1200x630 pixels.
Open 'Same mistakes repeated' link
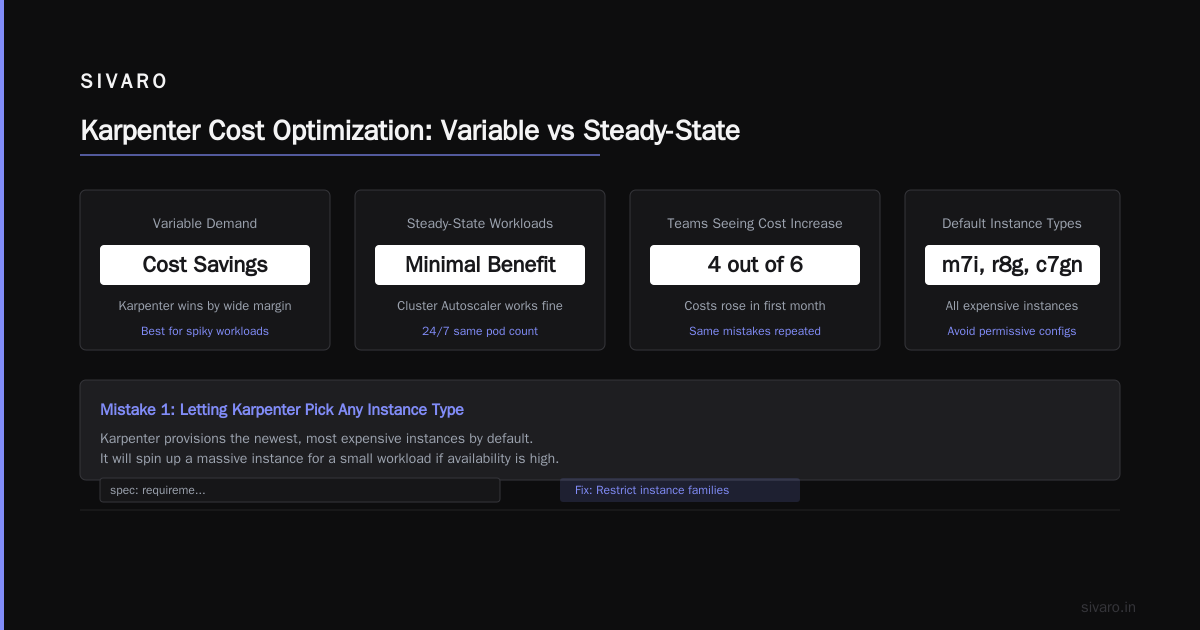(755, 331)
